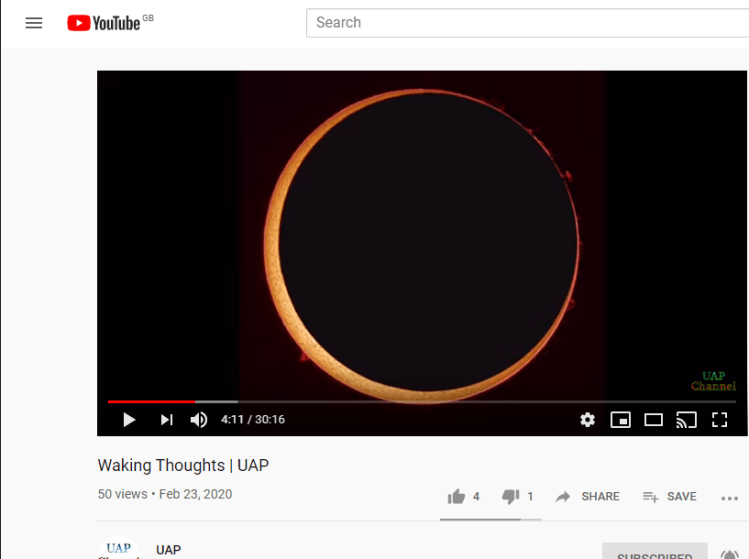Click the SUBSCRIBED button

click(x=654, y=553)
